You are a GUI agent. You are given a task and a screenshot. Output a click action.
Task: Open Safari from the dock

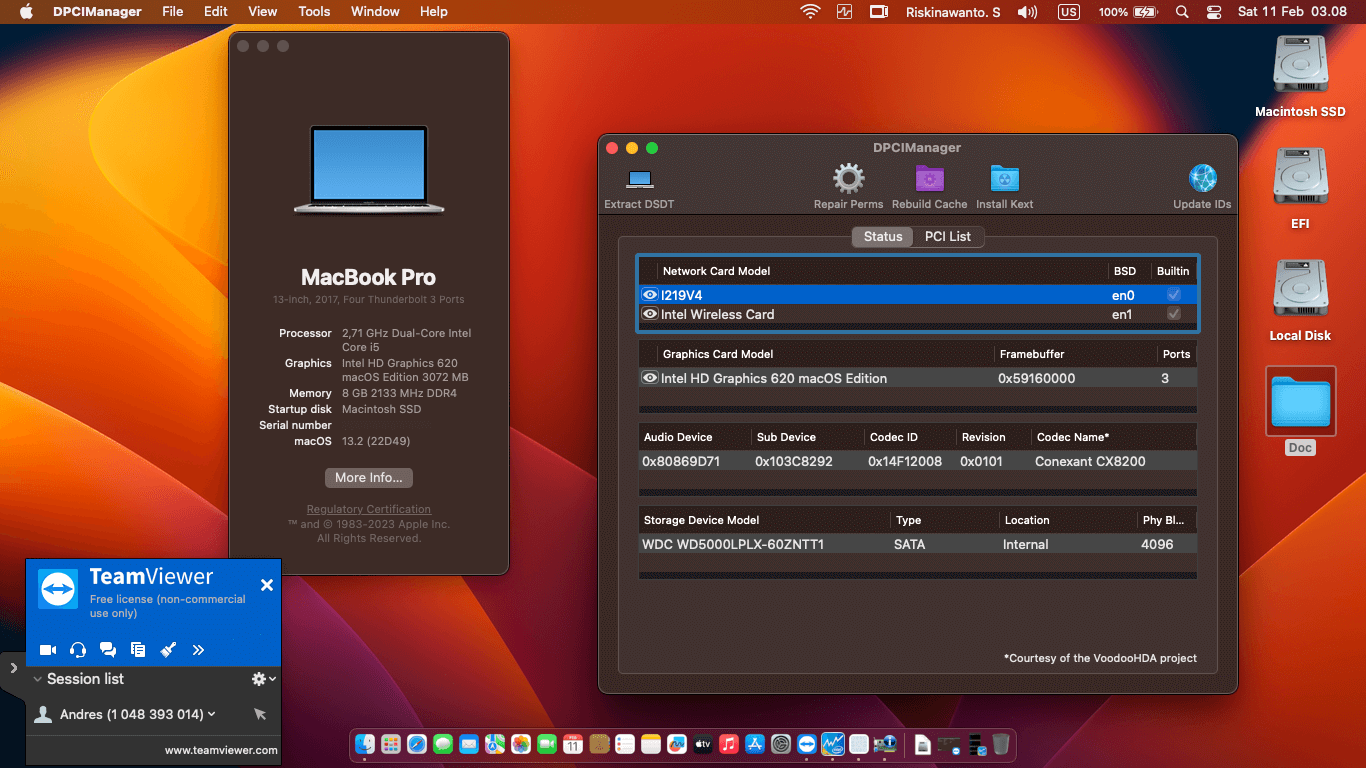point(417,744)
